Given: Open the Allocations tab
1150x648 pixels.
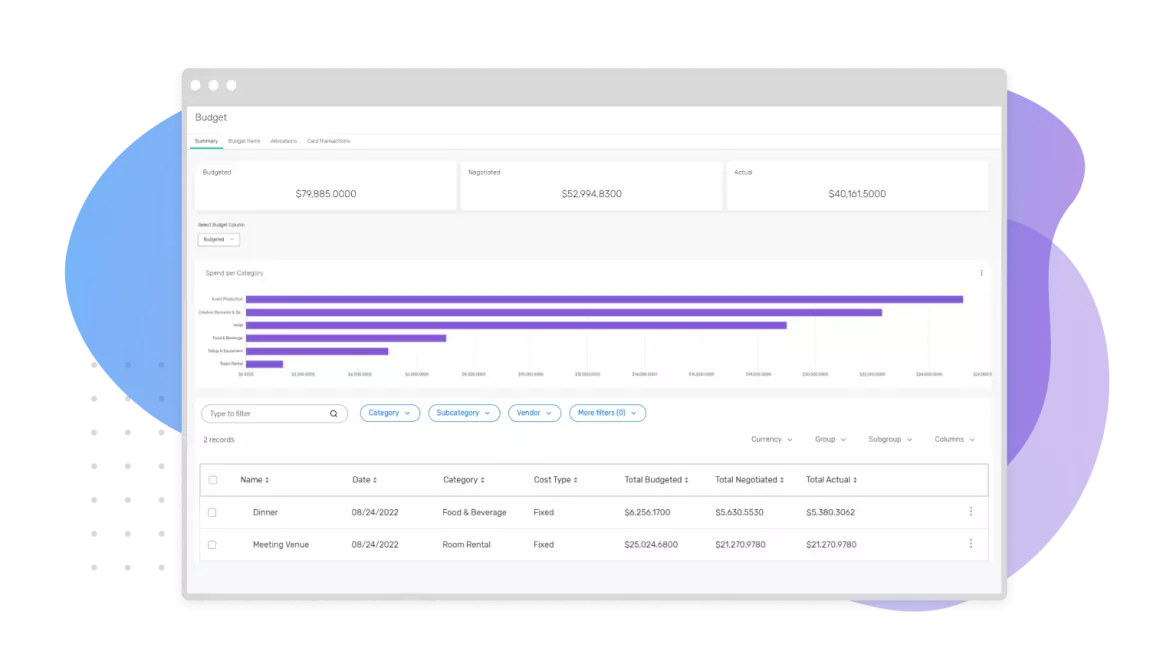Looking at the screenshot, I should pyautogui.click(x=284, y=141).
